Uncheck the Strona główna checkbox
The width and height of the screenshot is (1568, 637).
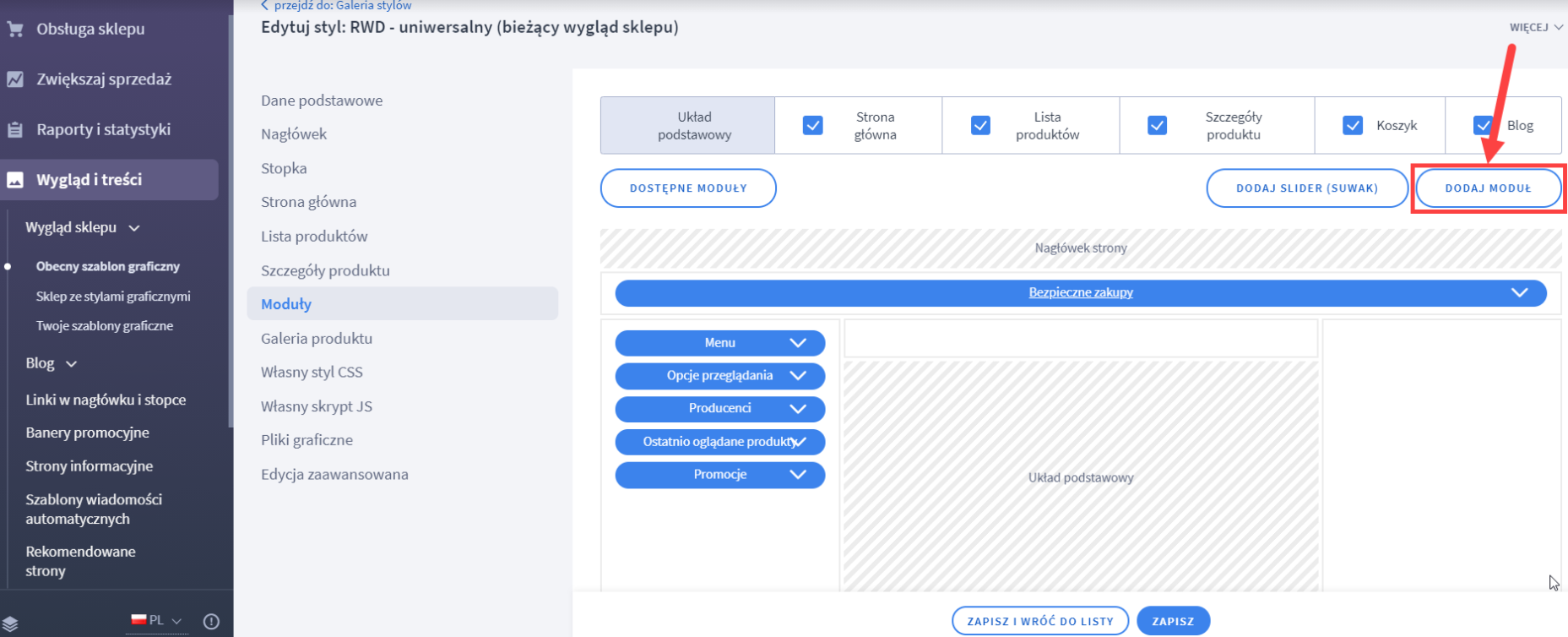coord(812,126)
